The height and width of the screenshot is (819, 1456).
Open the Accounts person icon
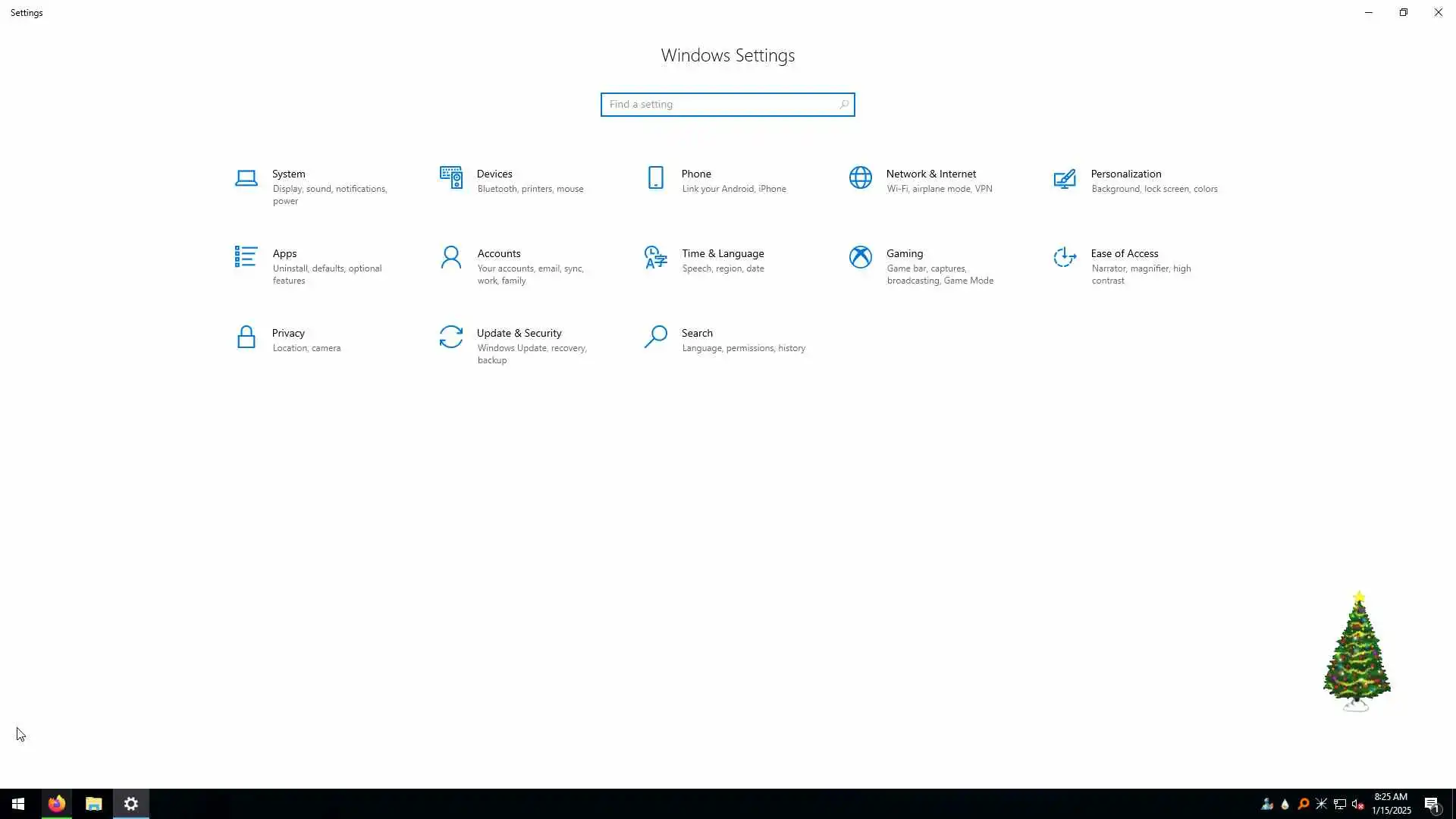tap(450, 258)
